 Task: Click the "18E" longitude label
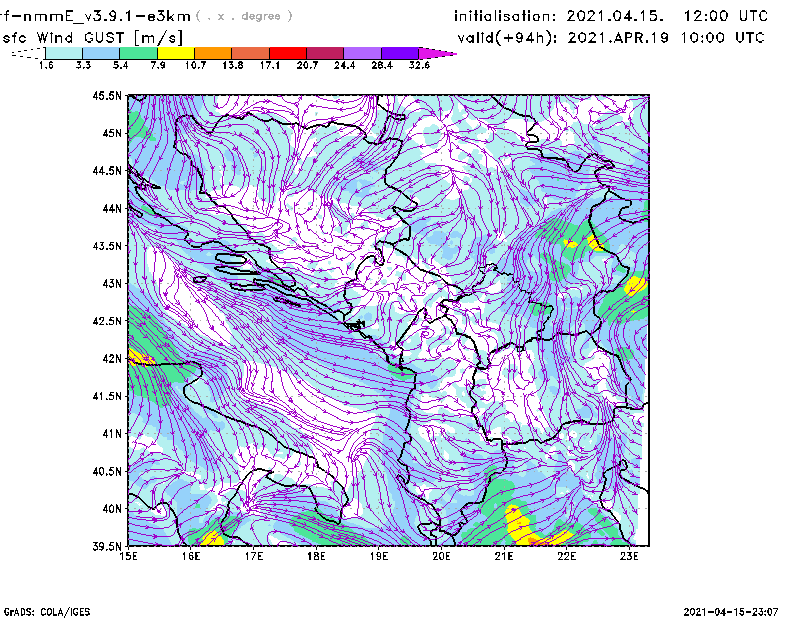click(x=316, y=556)
